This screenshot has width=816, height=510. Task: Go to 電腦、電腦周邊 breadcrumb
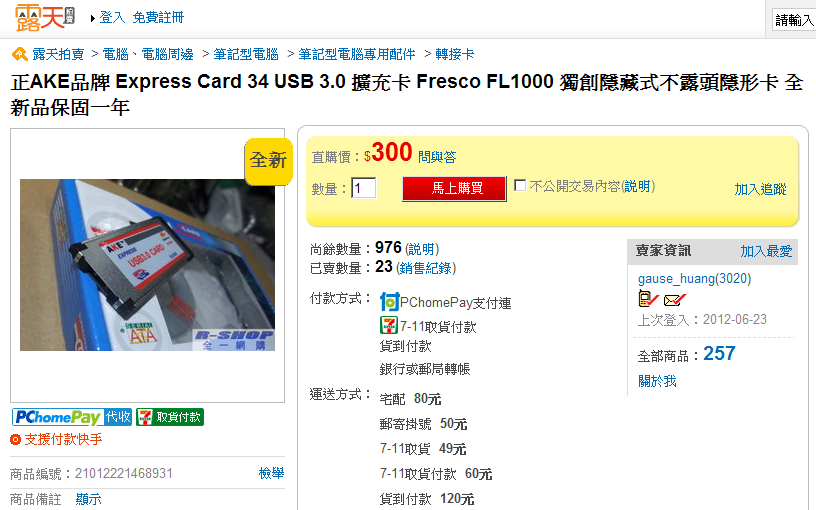148,54
